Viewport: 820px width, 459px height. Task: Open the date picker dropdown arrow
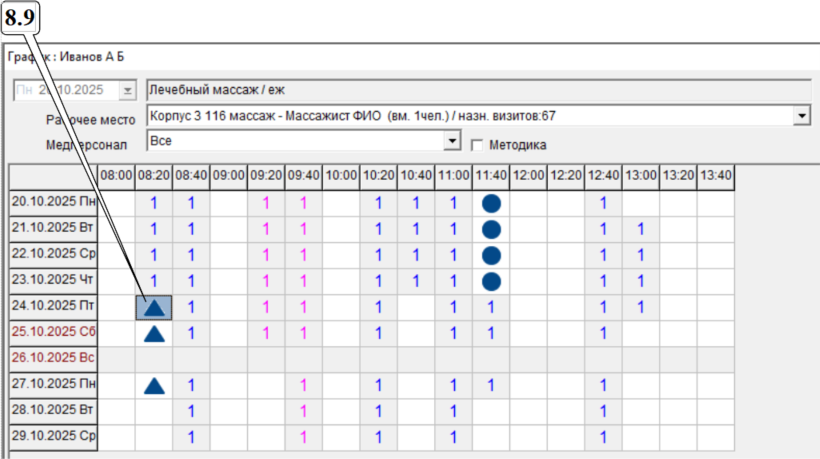click(x=126, y=91)
